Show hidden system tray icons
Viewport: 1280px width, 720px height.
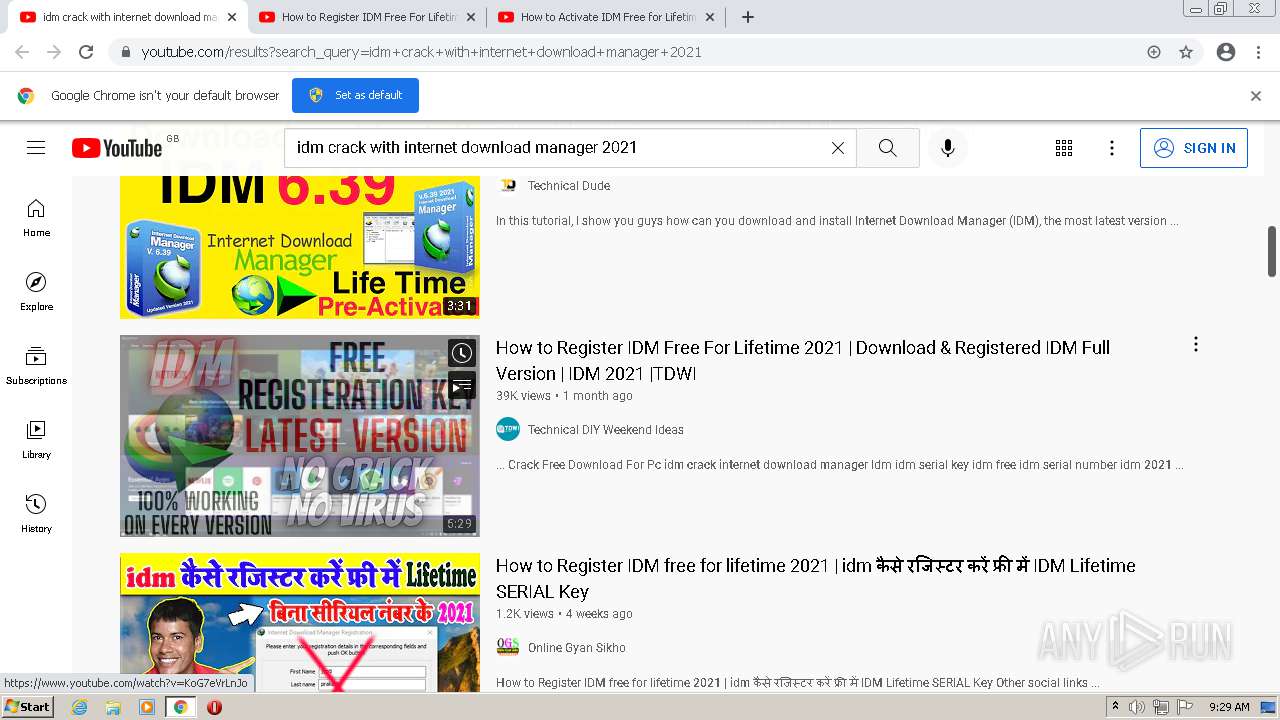(1115, 707)
